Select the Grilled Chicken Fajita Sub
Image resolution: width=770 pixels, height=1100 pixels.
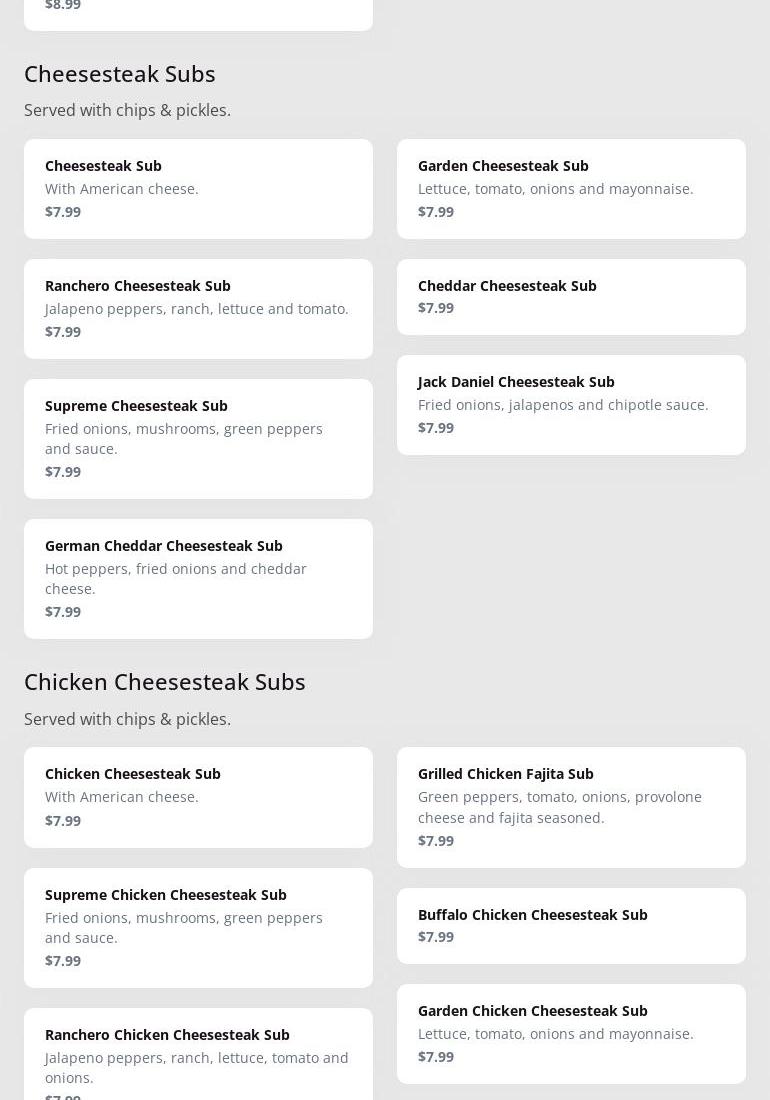coord(571,807)
